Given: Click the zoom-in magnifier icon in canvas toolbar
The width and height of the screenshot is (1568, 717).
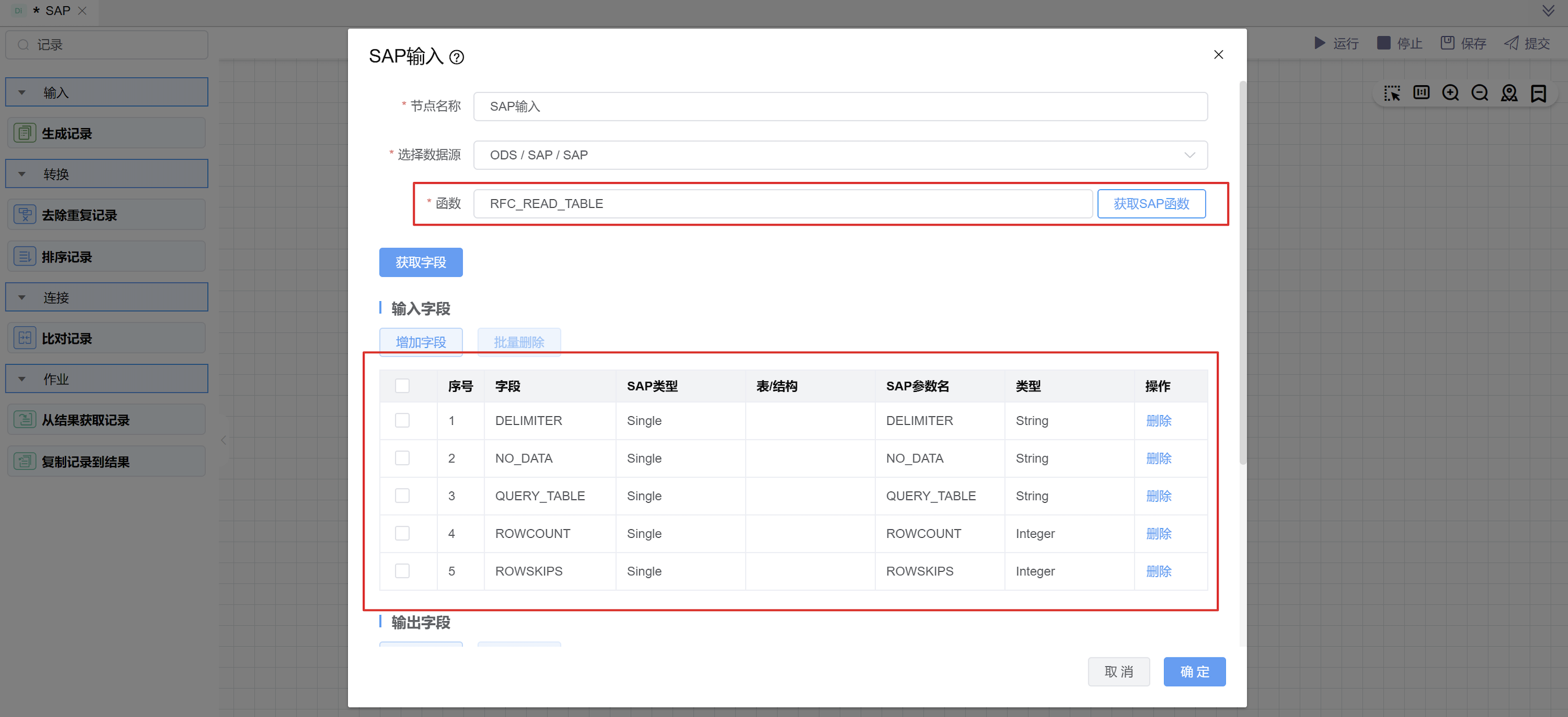Looking at the screenshot, I should pos(1450,92).
